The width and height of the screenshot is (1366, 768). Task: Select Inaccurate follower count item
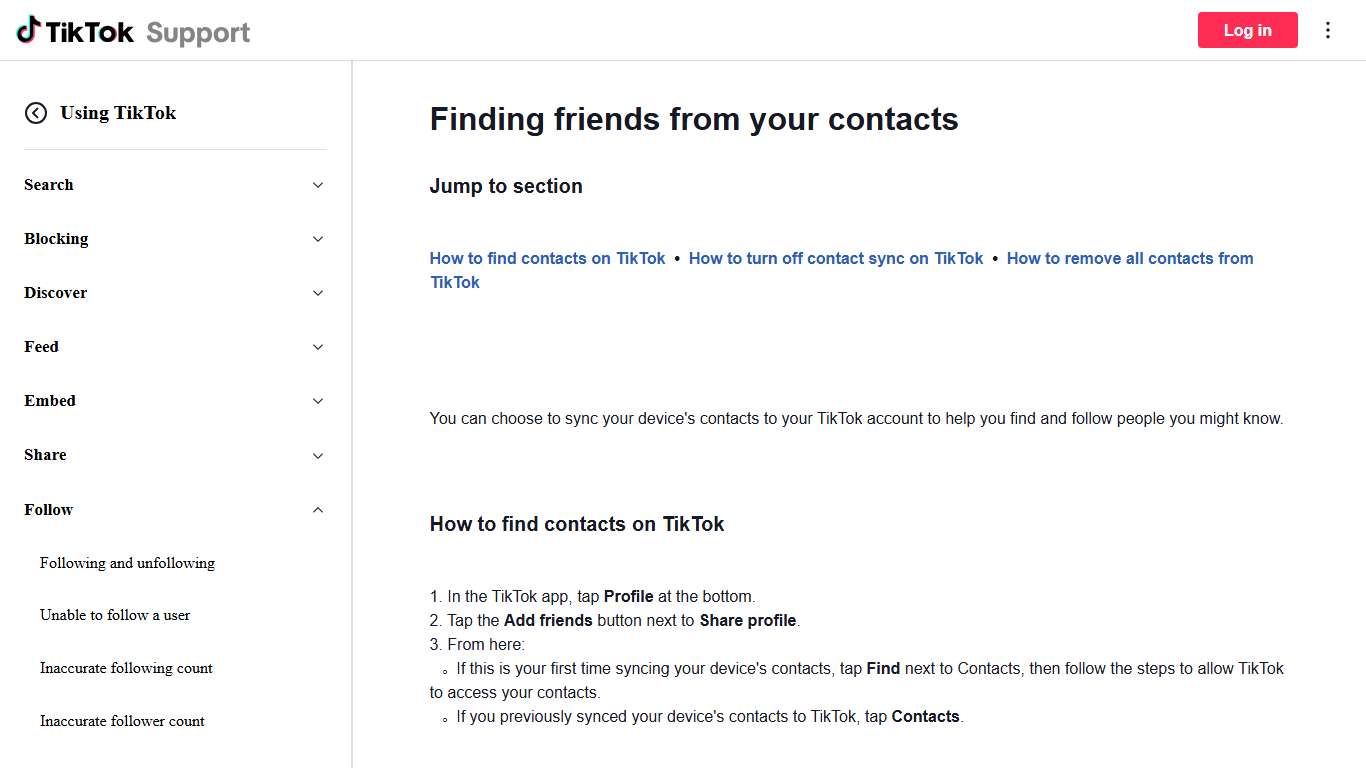[x=122, y=721]
